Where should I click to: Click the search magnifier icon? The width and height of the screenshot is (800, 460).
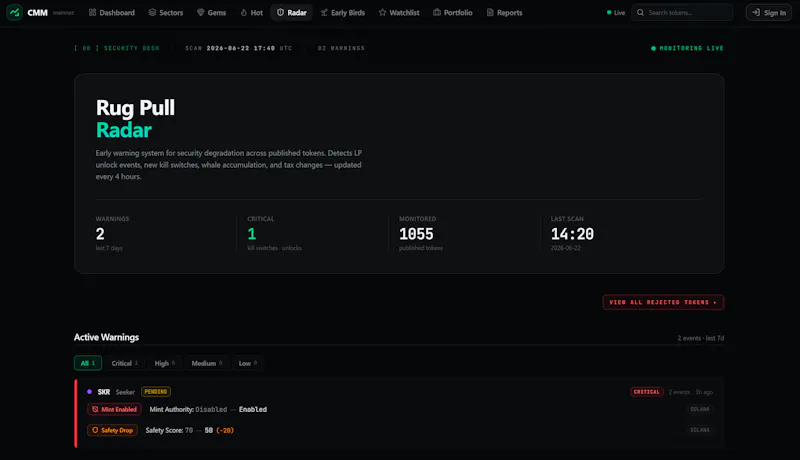[640, 12]
